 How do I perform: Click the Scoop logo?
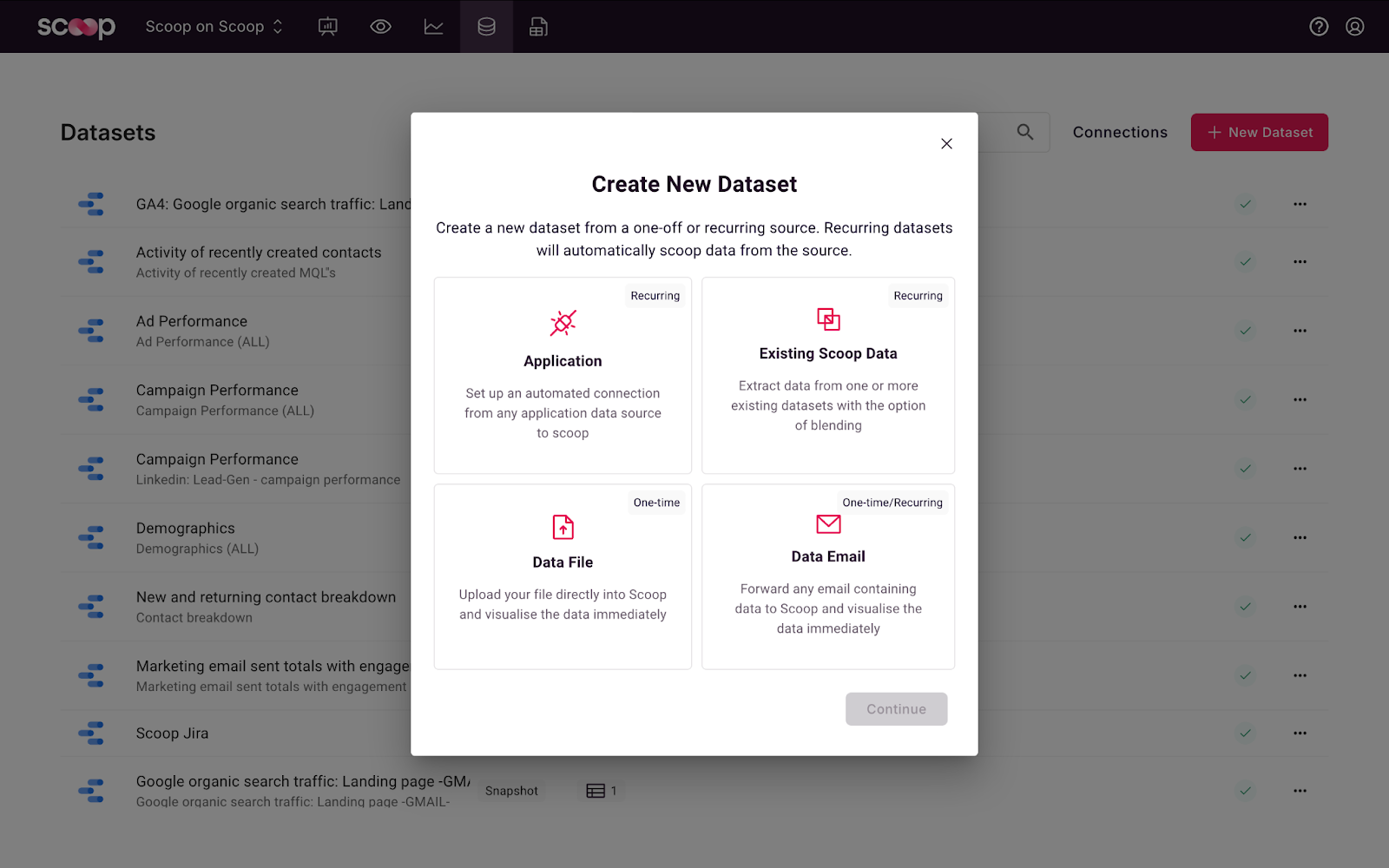tap(76, 27)
